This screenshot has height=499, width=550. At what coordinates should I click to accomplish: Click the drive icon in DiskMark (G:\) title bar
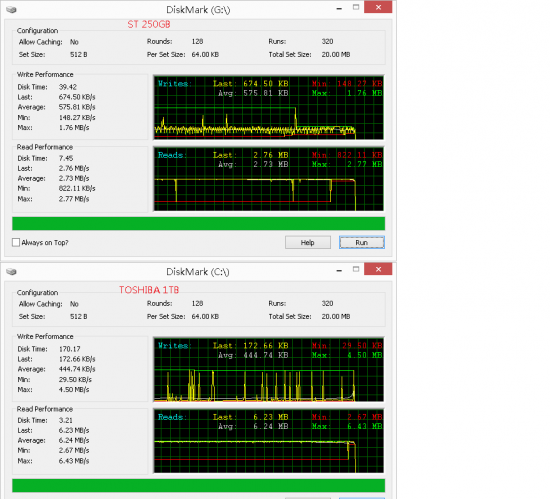click(11, 9)
